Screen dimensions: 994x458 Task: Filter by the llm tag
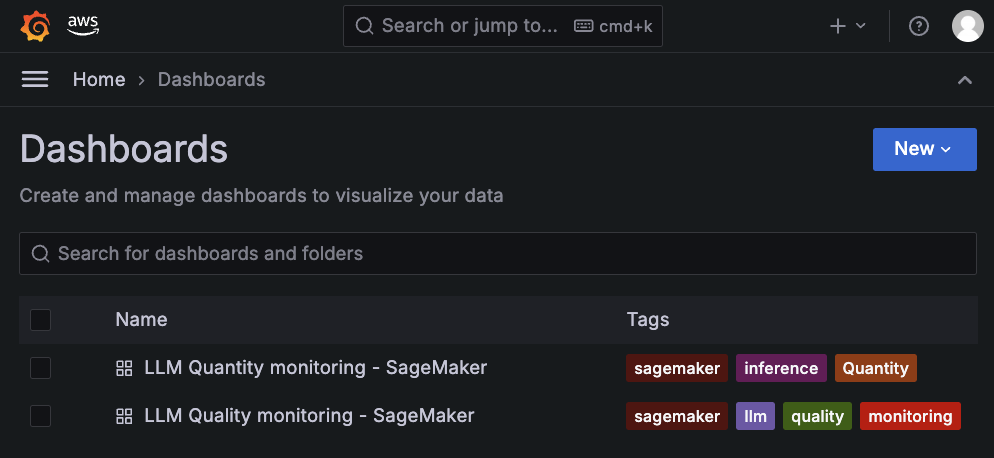pos(755,416)
